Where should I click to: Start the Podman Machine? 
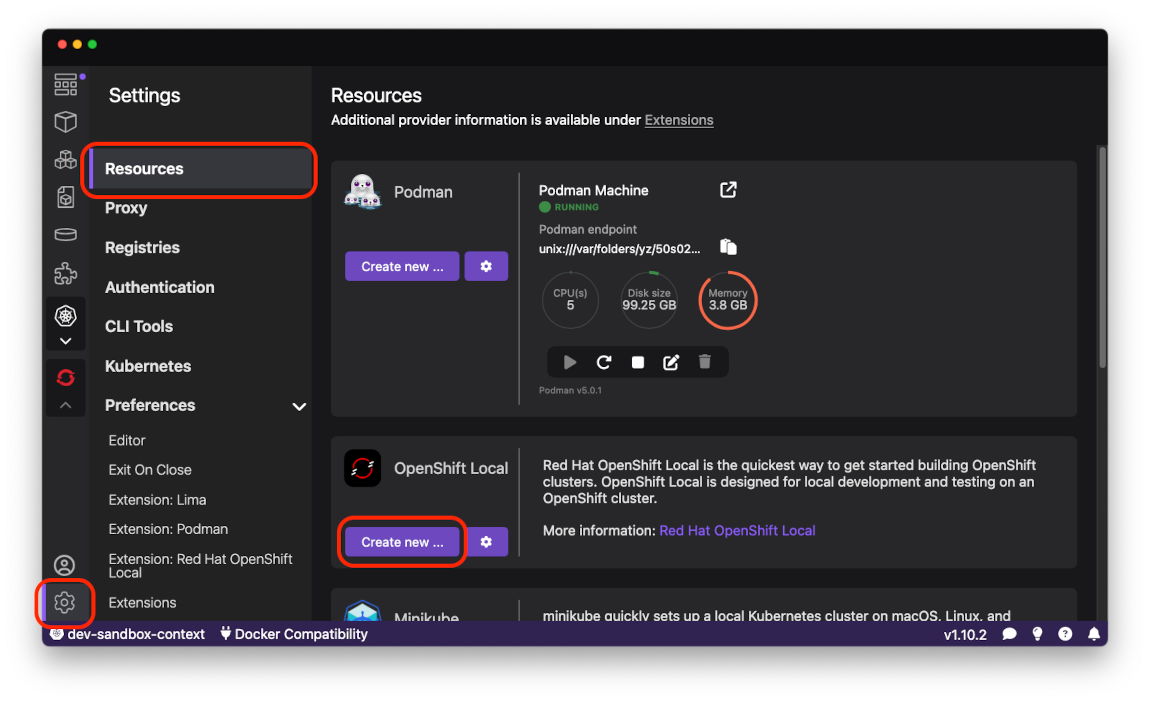[x=570, y=362]
